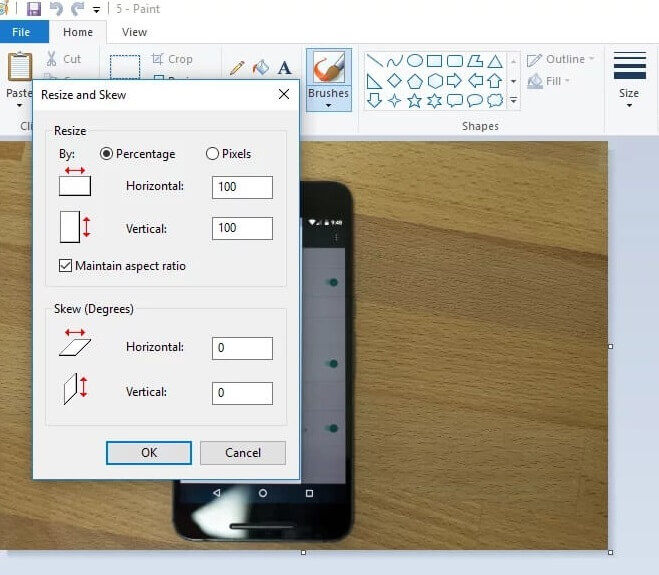Click the Resize Vertical input field
The height and width of the screenshot is (575, 659).
(242, 228)
